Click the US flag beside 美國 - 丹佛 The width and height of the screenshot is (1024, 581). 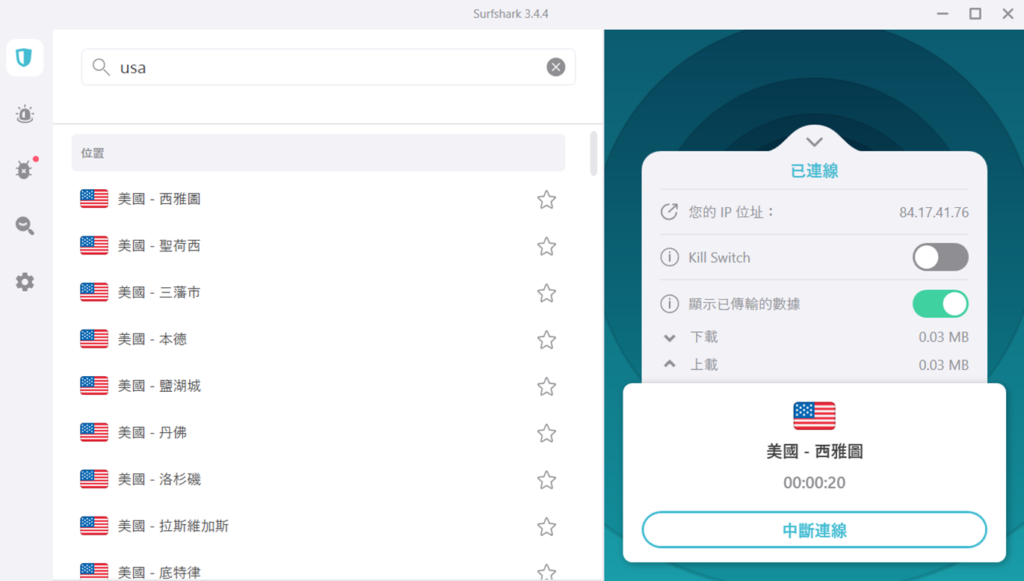(x=94, y=432)
